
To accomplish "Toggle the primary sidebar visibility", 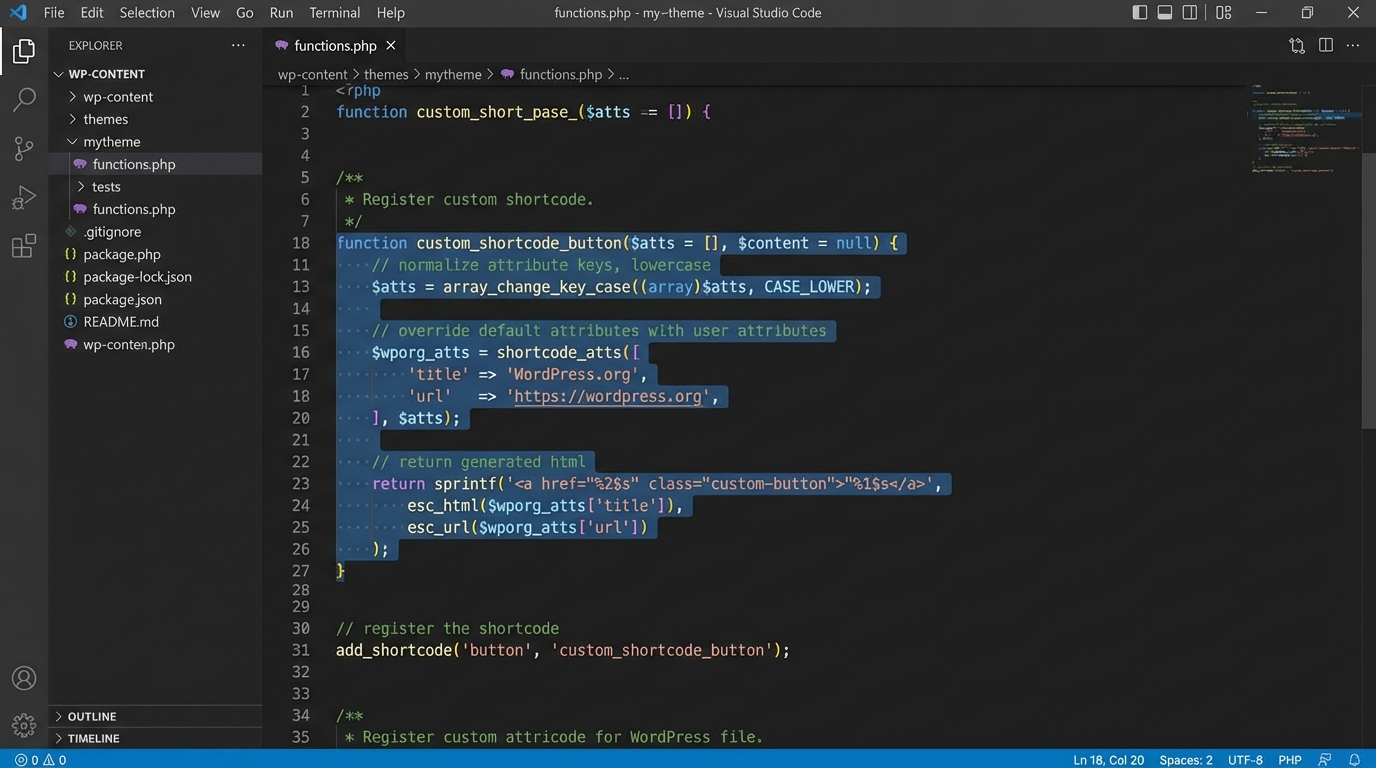I will point(1139,12).
